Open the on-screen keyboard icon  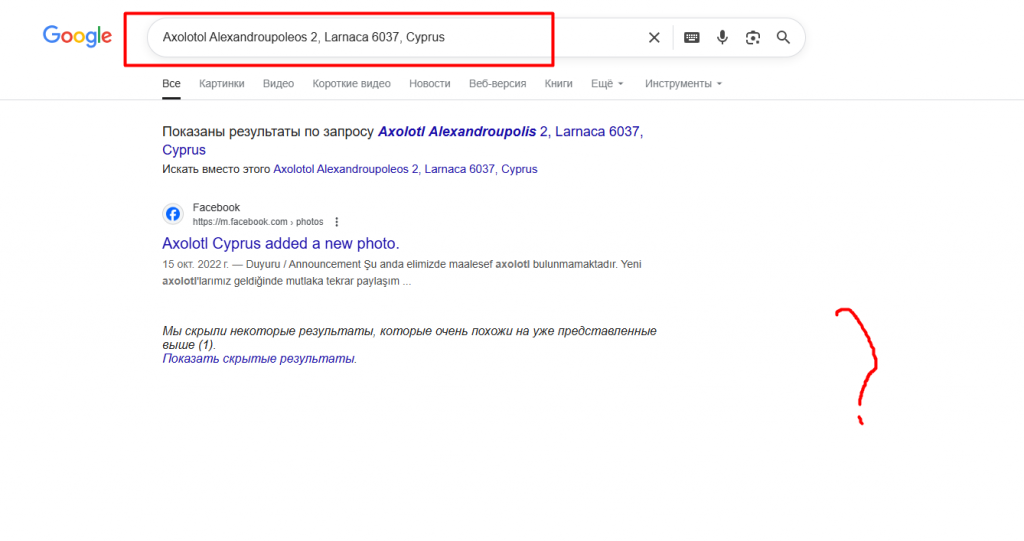pos(691,38)
